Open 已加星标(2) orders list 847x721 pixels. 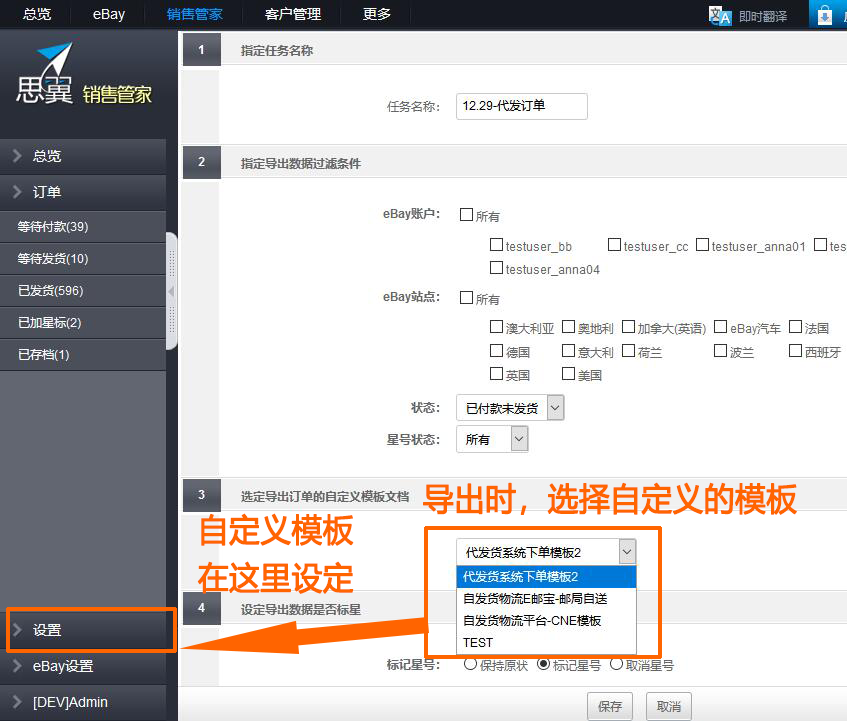83,322
